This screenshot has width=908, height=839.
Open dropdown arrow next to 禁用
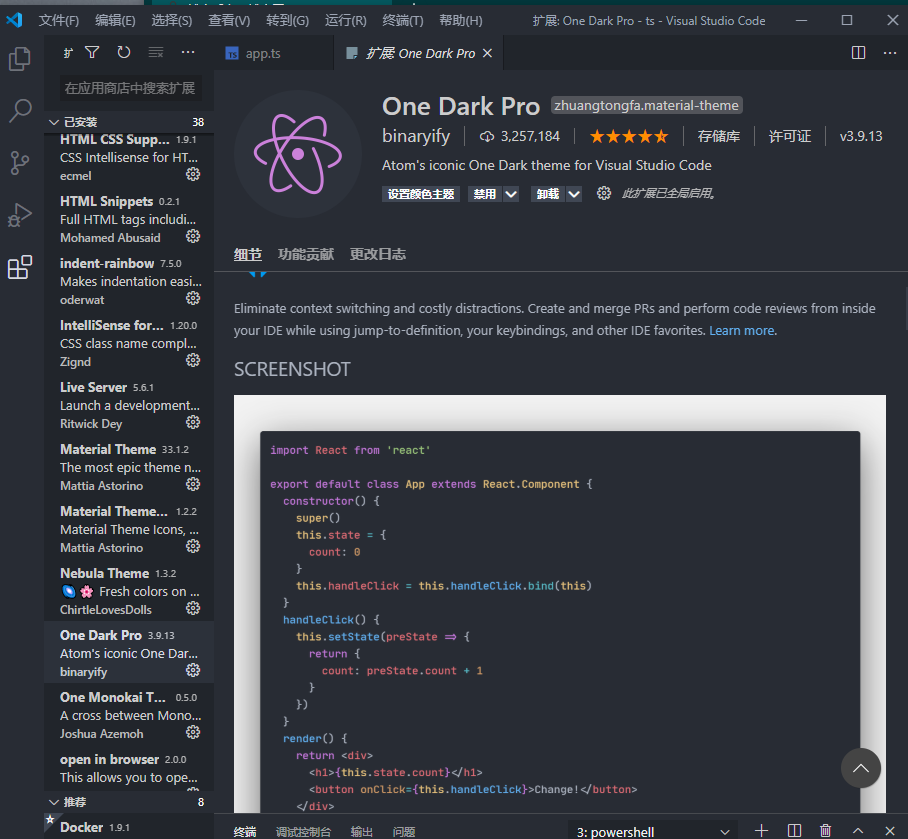[x=511, y=194]
